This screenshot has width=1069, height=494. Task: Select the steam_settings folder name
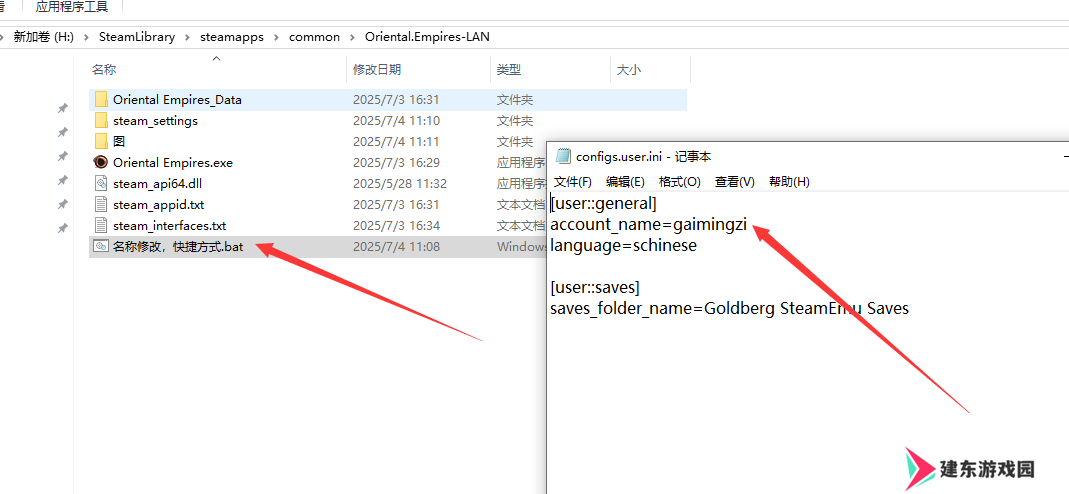pos(155,121)
